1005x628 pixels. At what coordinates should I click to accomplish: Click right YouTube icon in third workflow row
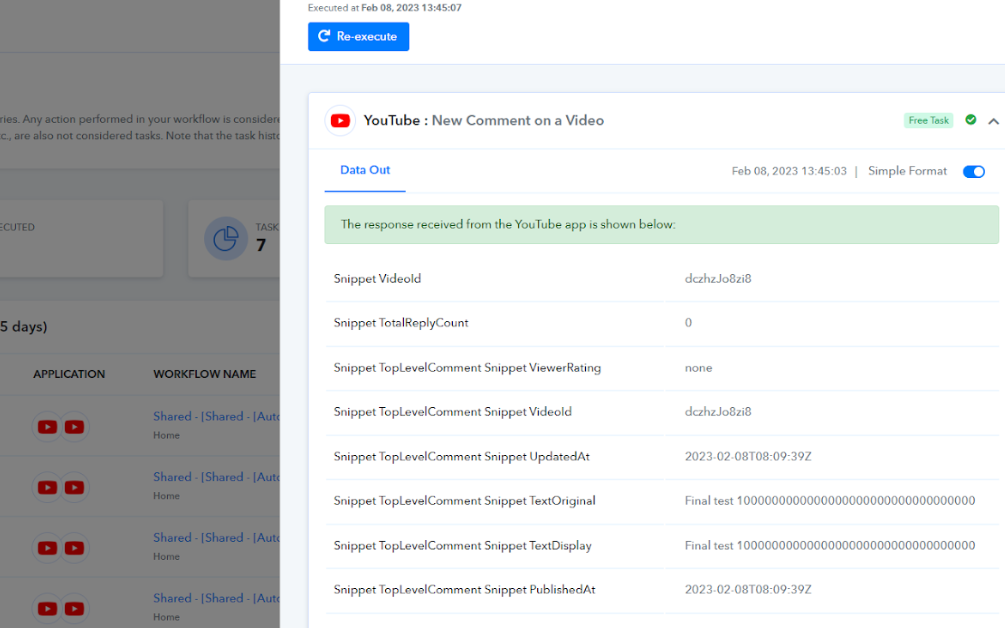pos(74,548)
